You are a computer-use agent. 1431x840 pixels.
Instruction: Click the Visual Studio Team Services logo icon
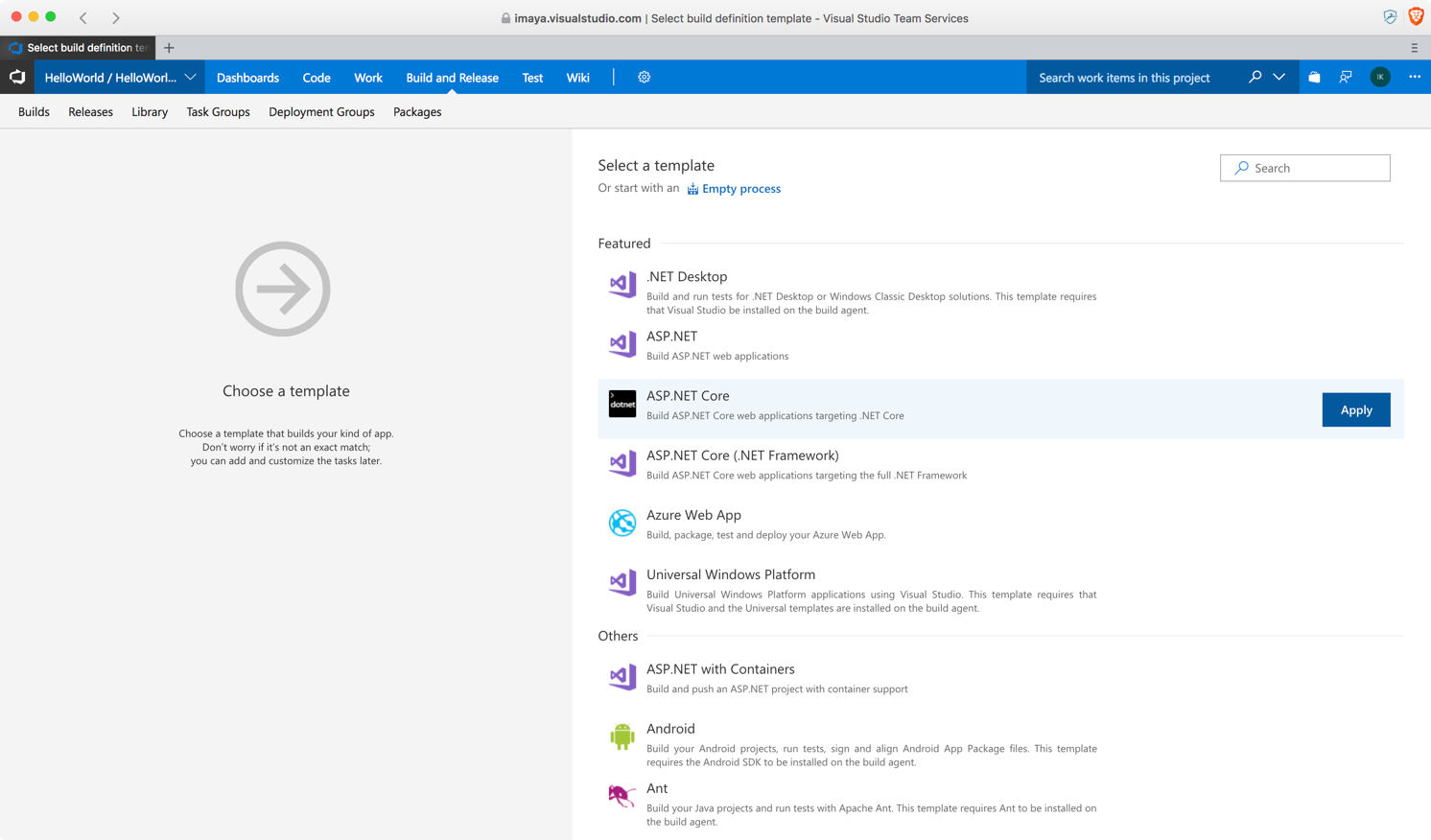pos(17,77)
